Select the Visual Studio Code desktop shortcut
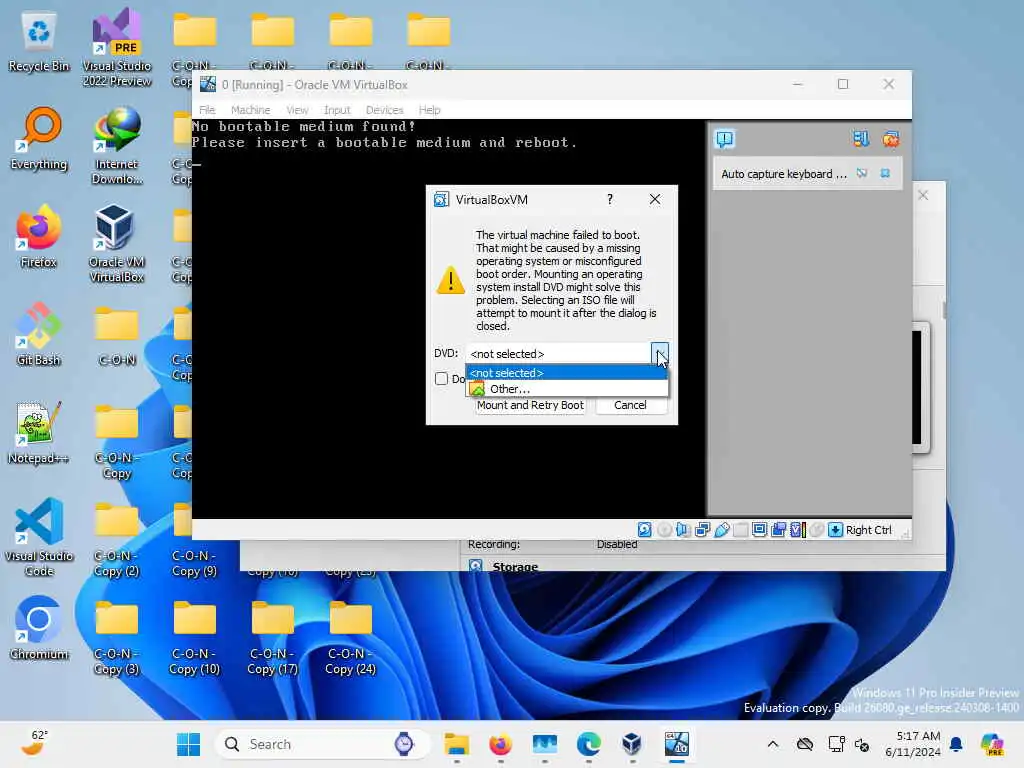The width and height of the screenshot is (1024, 768). (x=39, y=538)
